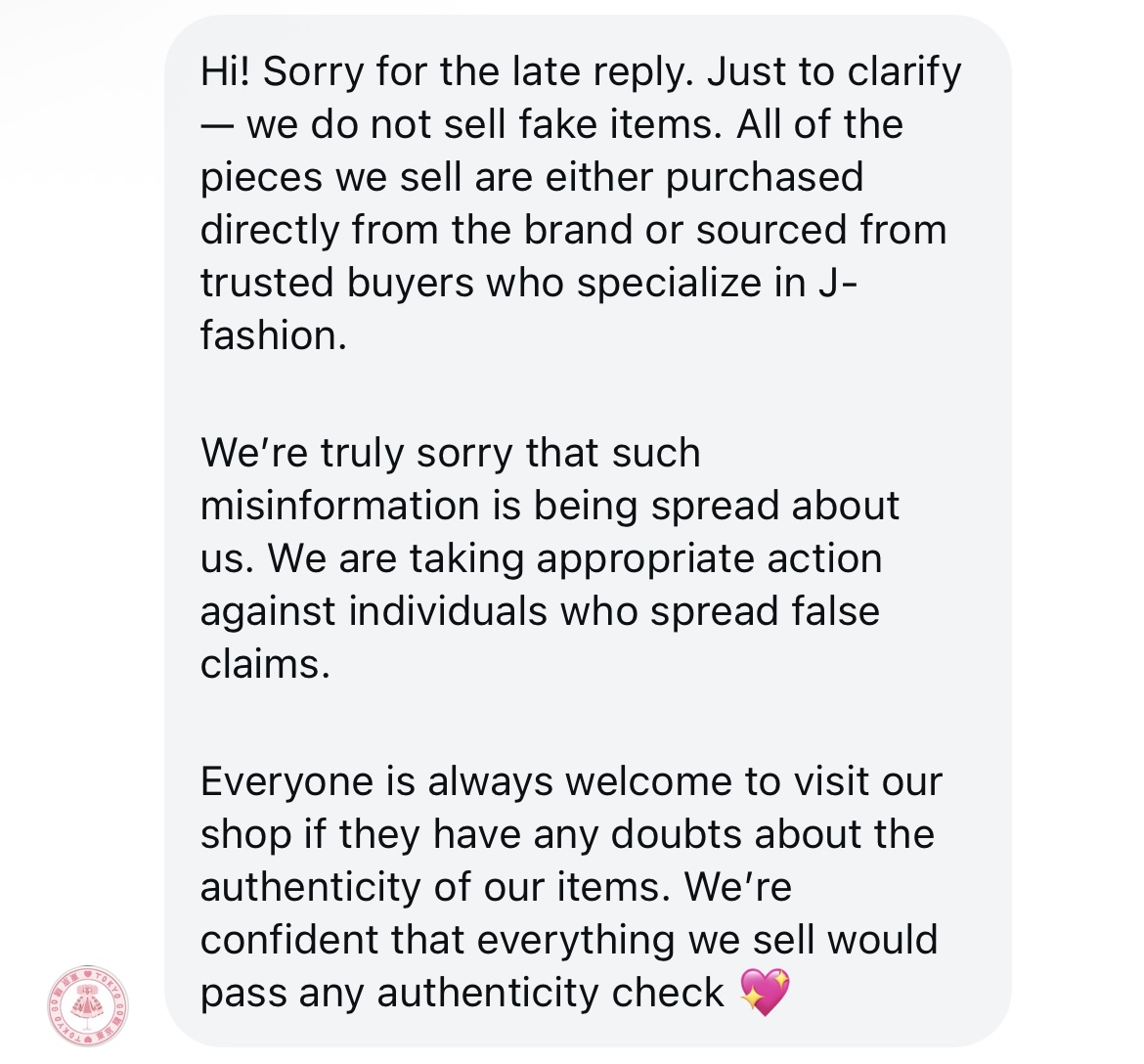Select the phrase 'trusted buyers' in message
This screenshot has height=1064, width=1144.
click(x=337, y=283)
